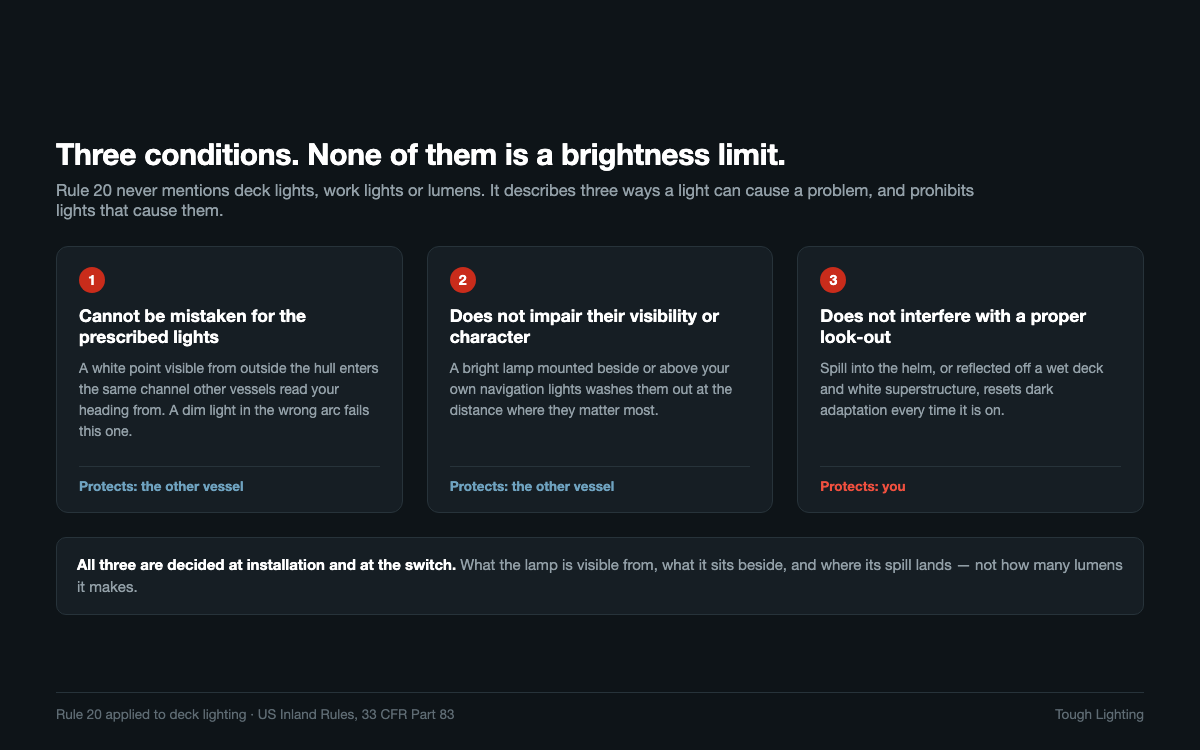Viewport: 1200px width, 750px height.
Task: Click heading 'Does not interfere with a proper look-out'
Action: pos(953,327)
